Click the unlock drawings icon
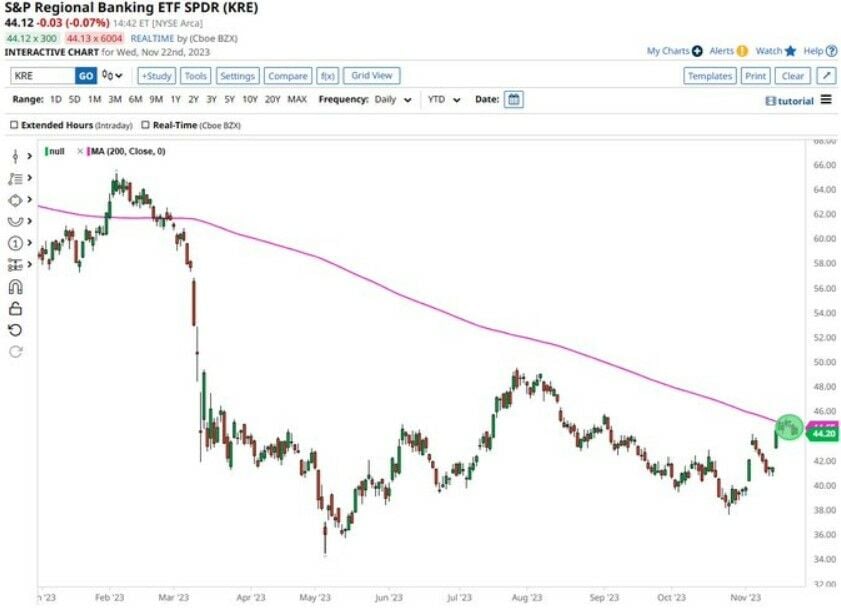 point(15,309)
